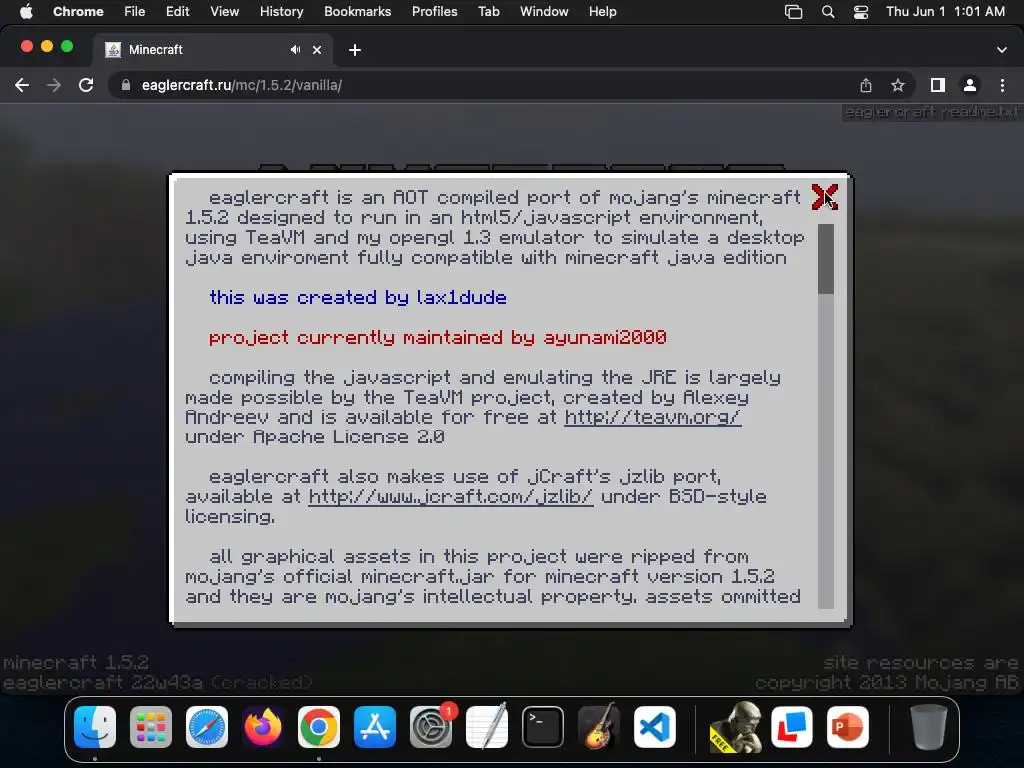Viewport: 1024px width, 768px height.
Task: Open the jcraft.com/jzlib link
Action: (x=451, y=497)
